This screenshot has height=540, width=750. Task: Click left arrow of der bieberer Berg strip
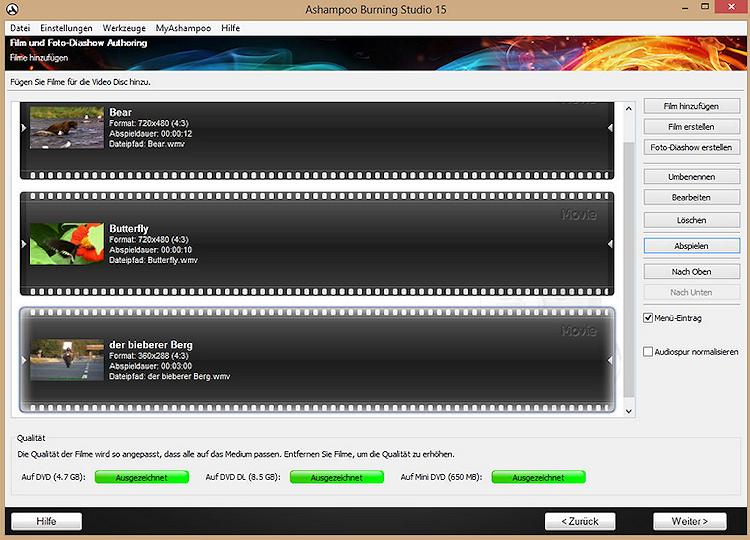tap(24, 360)
